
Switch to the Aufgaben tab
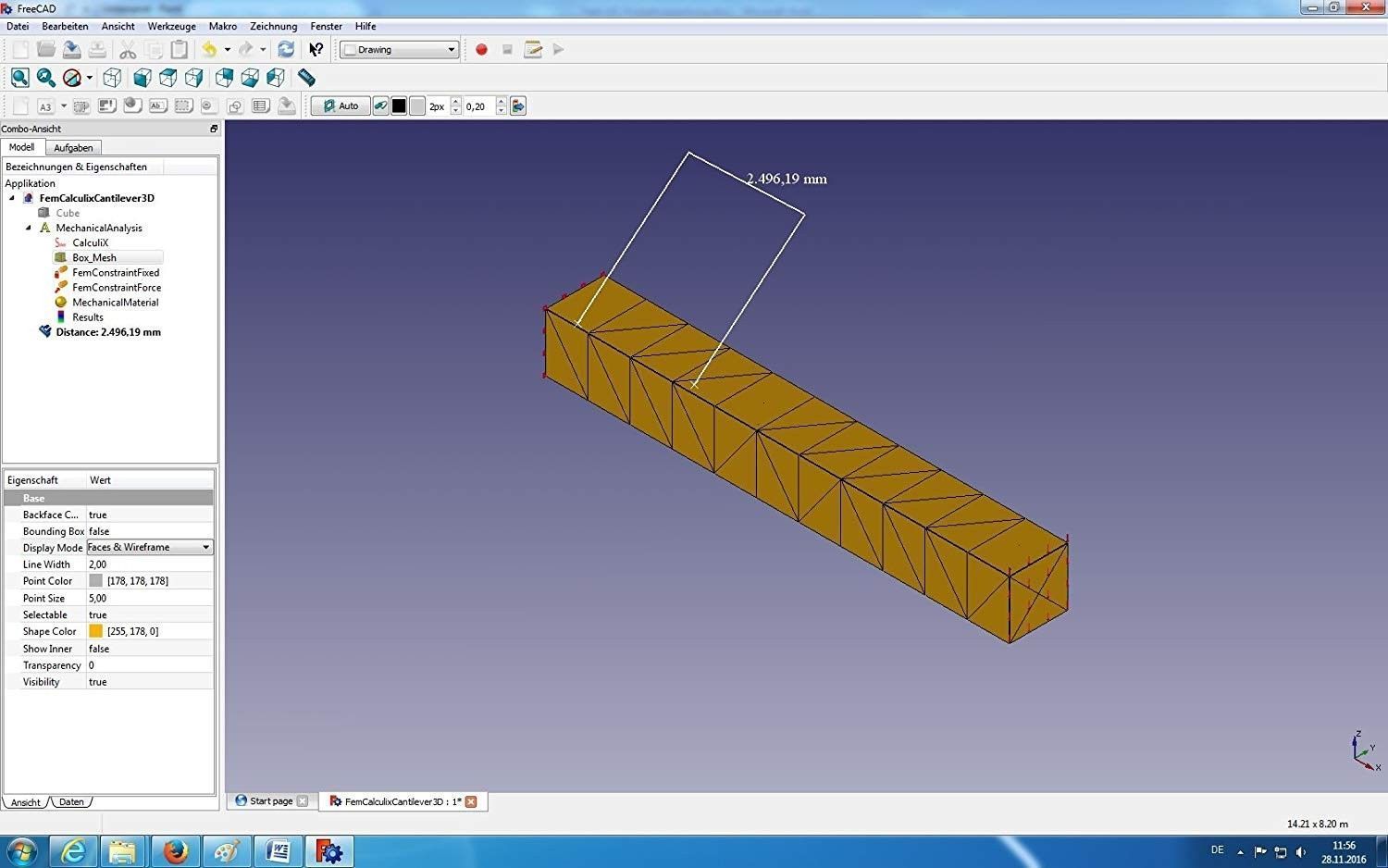pos(73,148)
